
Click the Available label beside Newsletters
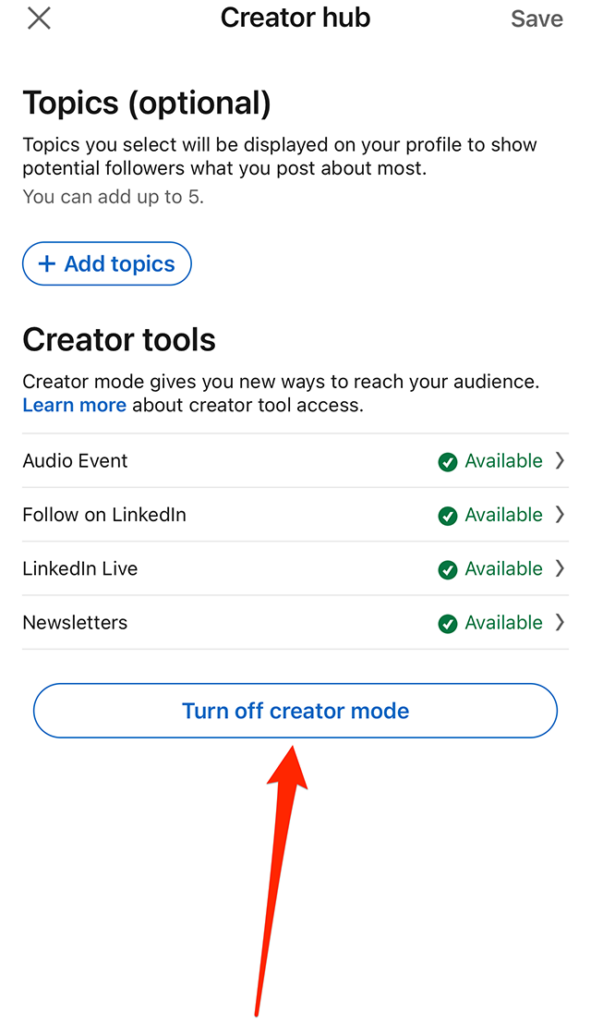coord(502,622)
